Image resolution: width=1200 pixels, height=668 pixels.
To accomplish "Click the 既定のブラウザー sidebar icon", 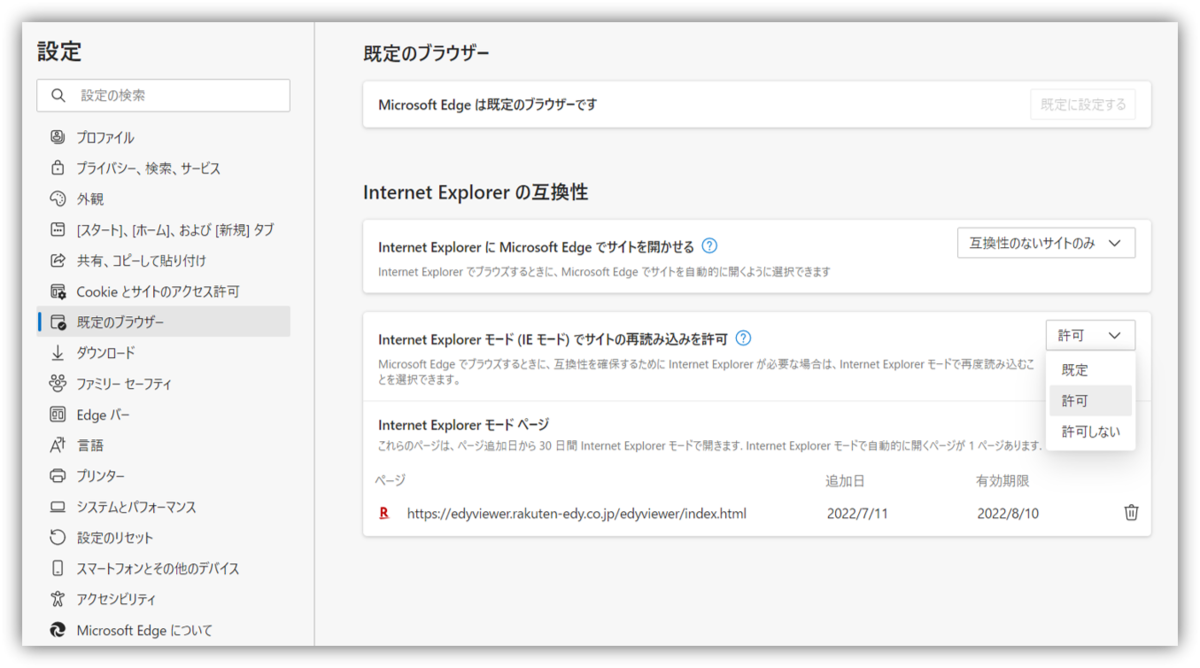I will click(58, 322).
